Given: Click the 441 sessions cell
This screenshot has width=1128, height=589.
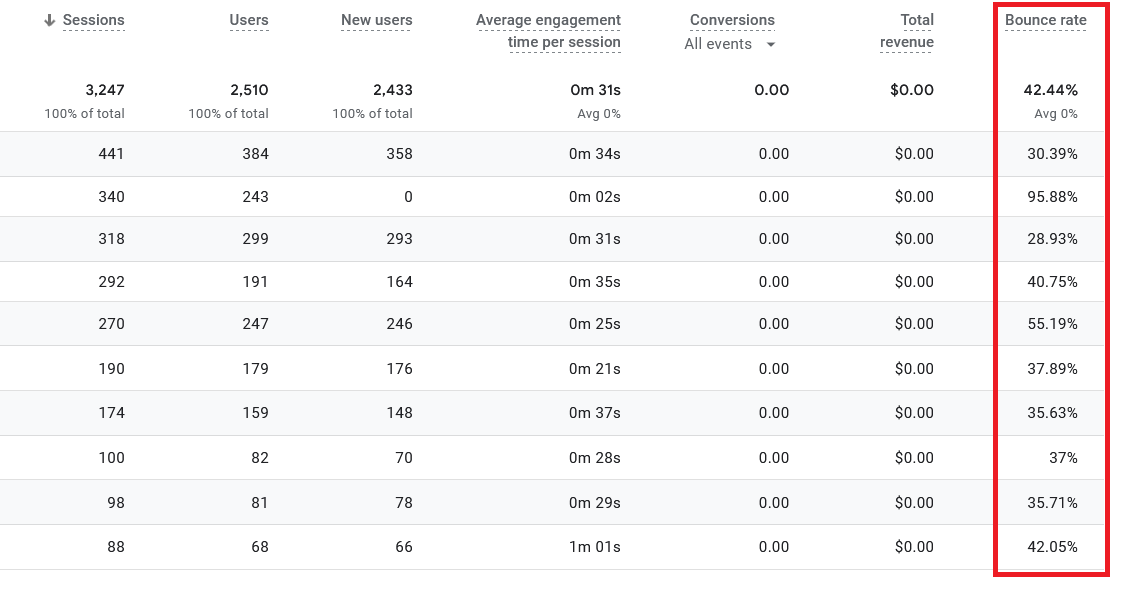Looking at the screenshot, I should point(111,154).
